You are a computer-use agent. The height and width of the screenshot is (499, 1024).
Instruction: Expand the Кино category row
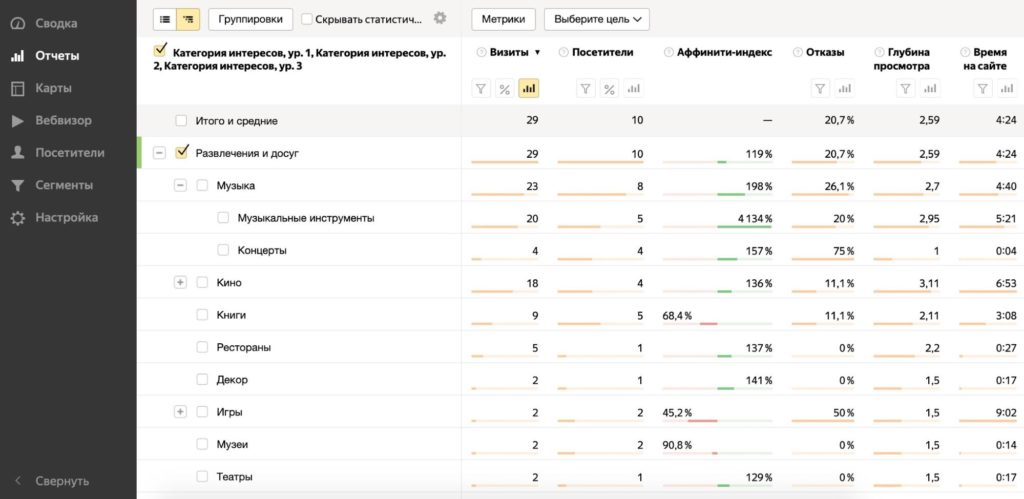[x=181, y=283]
